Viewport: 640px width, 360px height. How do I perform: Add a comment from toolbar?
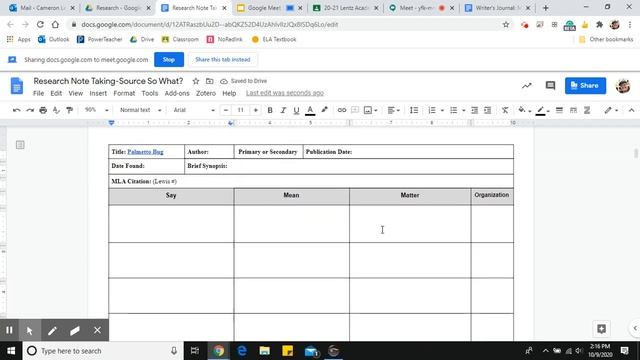(x=355, y=110)
